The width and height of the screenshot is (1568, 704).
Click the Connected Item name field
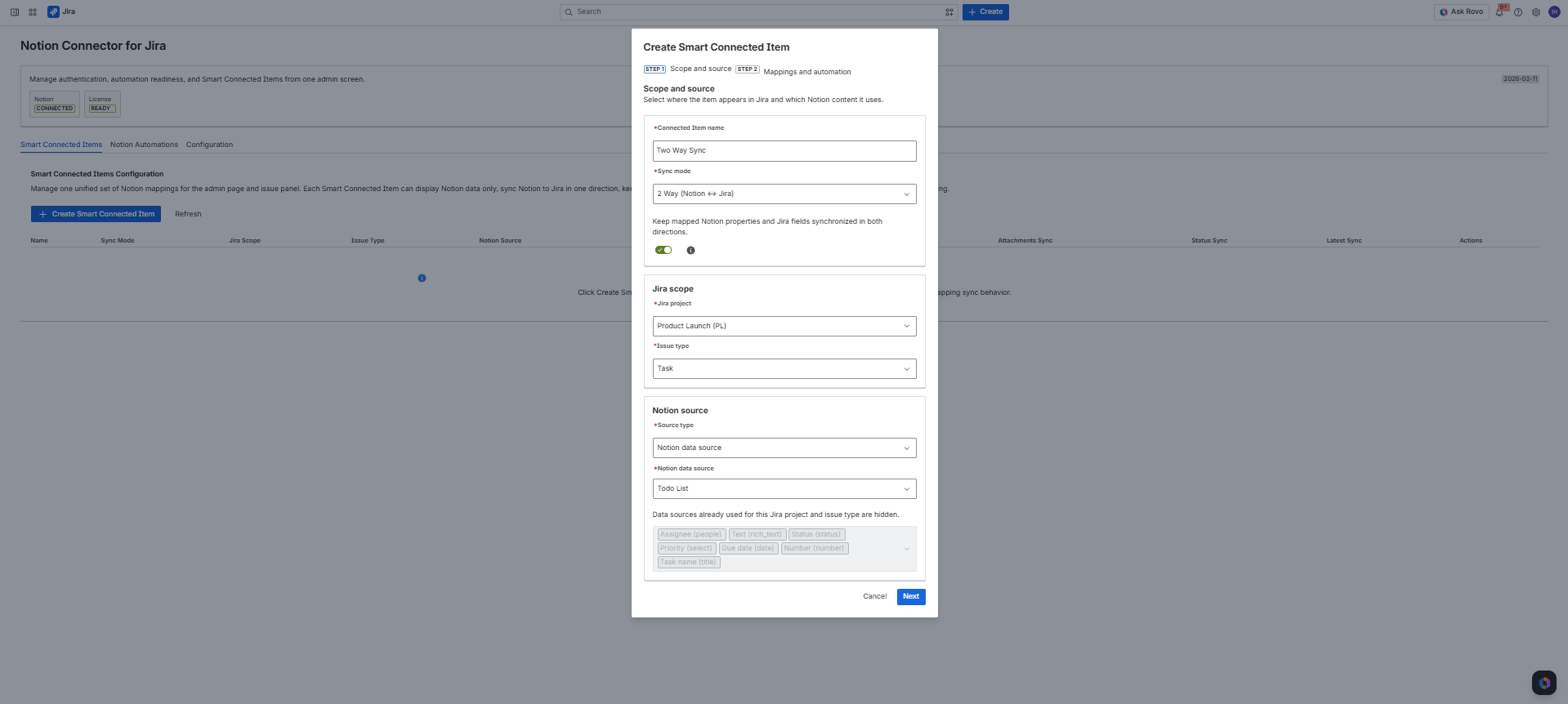point(784,150)
